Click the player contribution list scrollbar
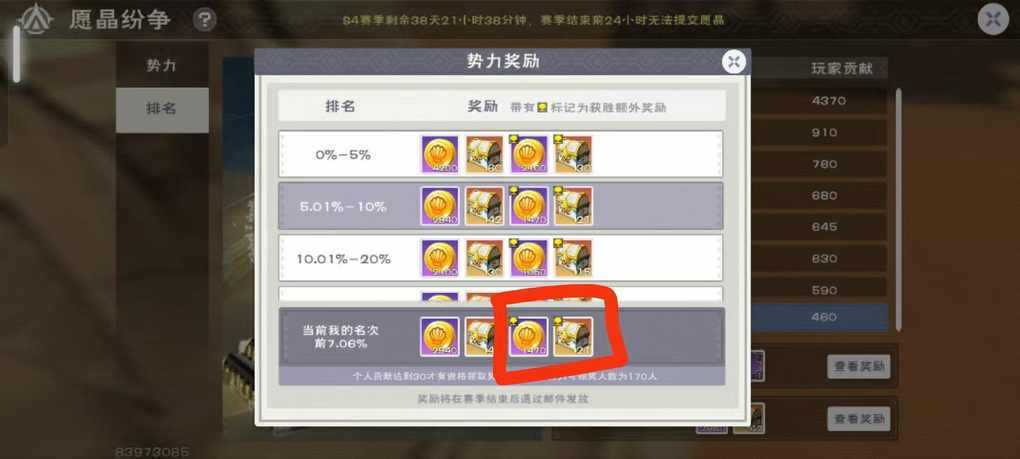 pos(899,208)
